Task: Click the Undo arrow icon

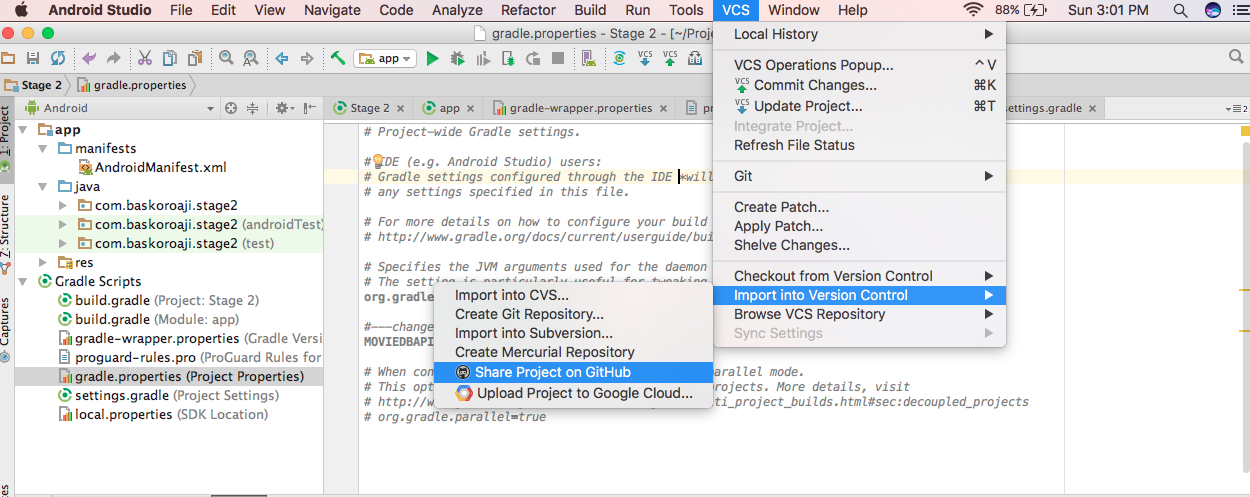Action: [90, 59]
